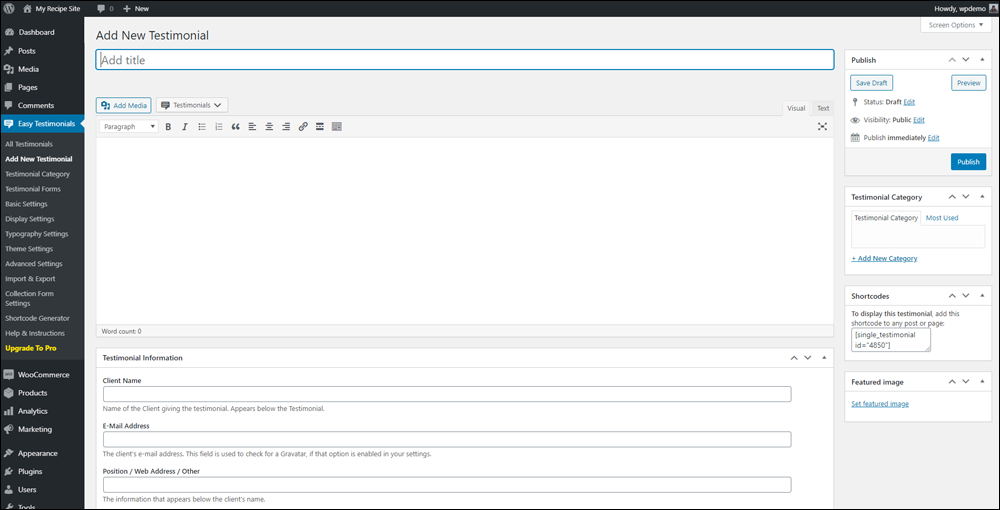The width and height of the screenshot is (1000, 510).
Task: Click the Preview button
Action: coord(968,83)
